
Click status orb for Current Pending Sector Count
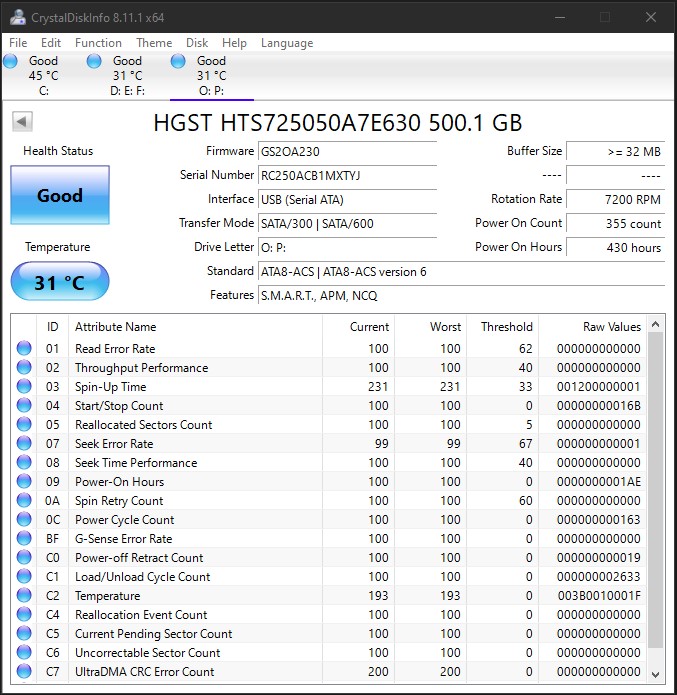click(x=24, y=633)
